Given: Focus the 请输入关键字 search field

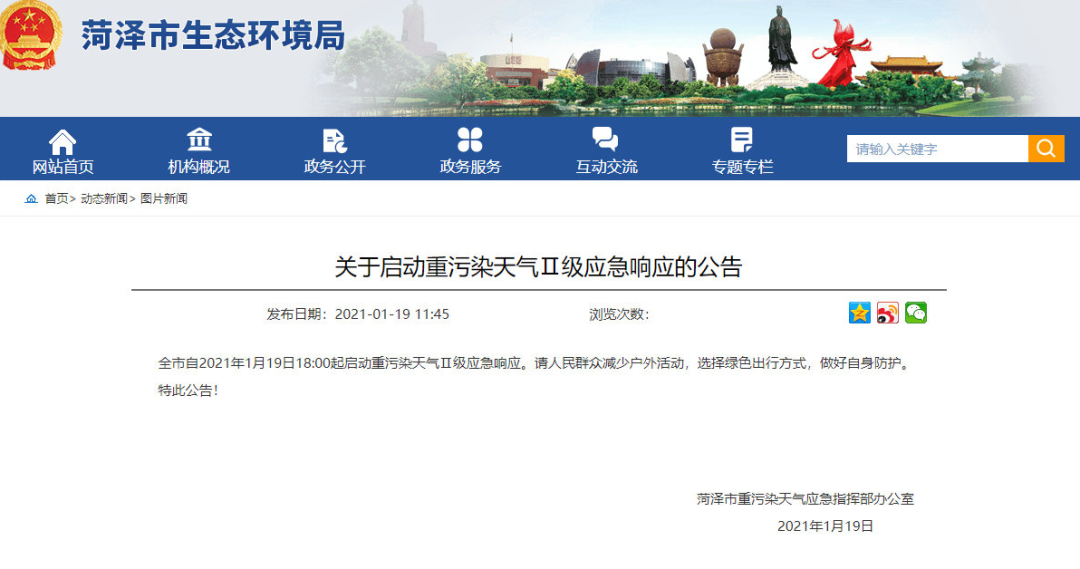Looking at the screenshot, I should (937, 149).
